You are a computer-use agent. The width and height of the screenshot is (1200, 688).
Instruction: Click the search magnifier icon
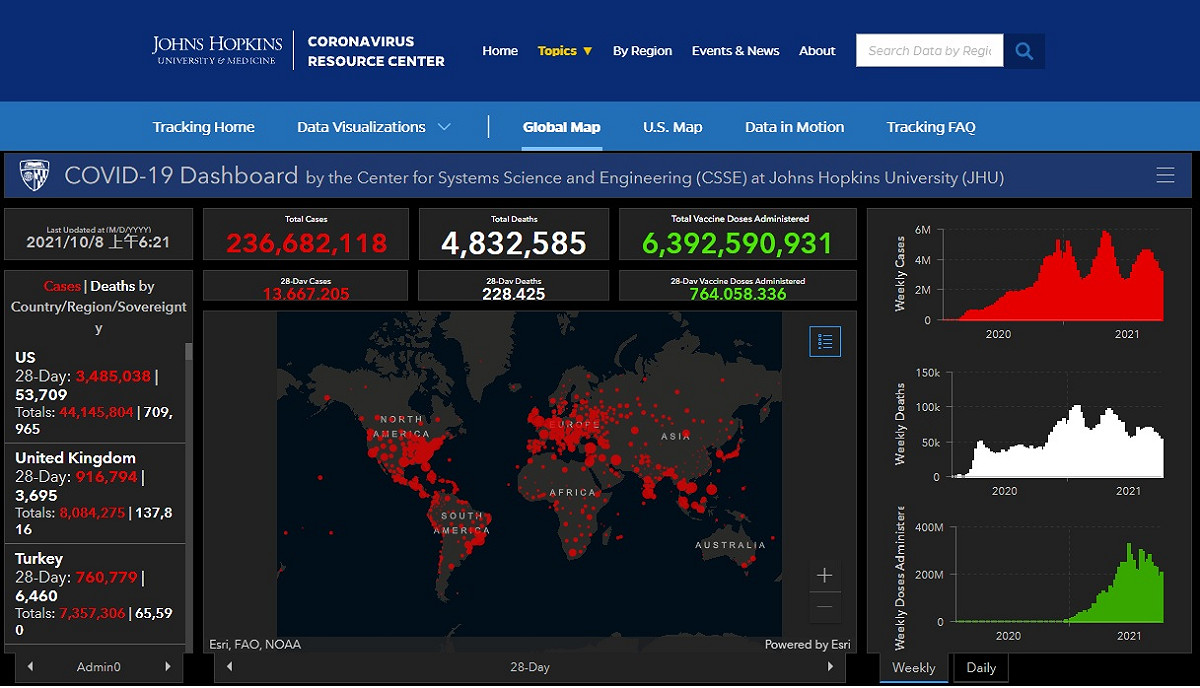(x=1024, y=51)
